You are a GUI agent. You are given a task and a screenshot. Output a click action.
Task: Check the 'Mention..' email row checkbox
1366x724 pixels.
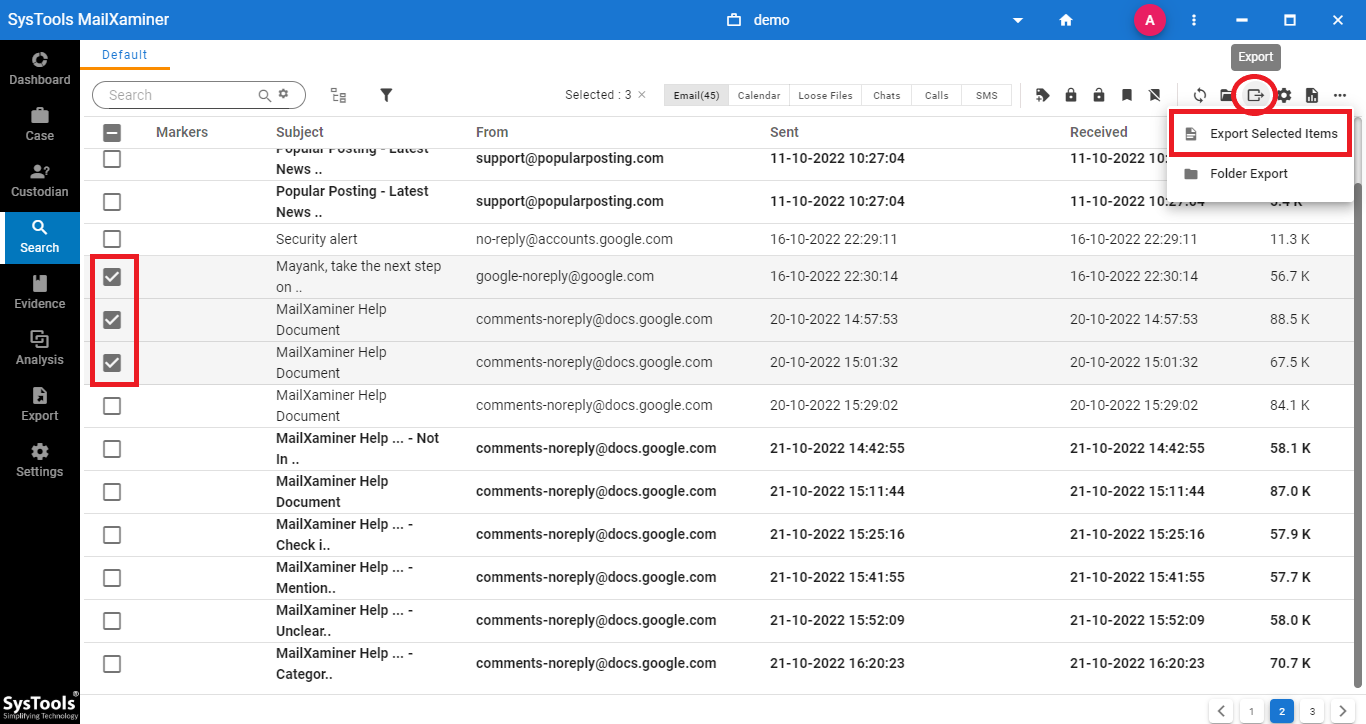click(x=112, y=578)
